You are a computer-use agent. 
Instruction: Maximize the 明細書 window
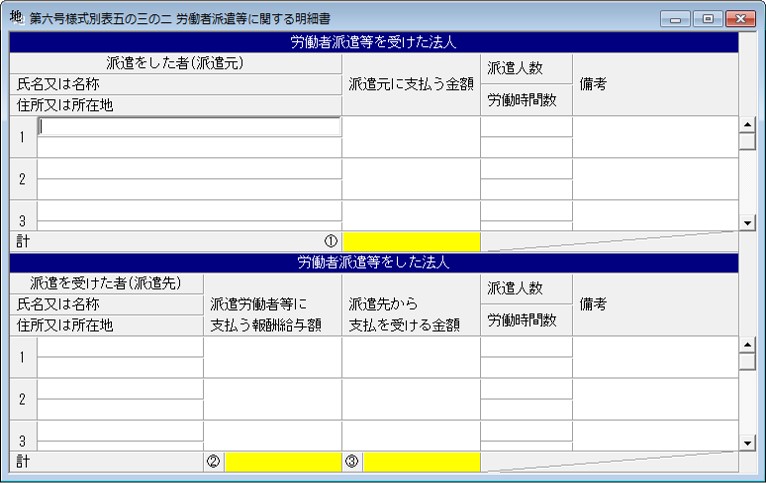pos(707,19)
